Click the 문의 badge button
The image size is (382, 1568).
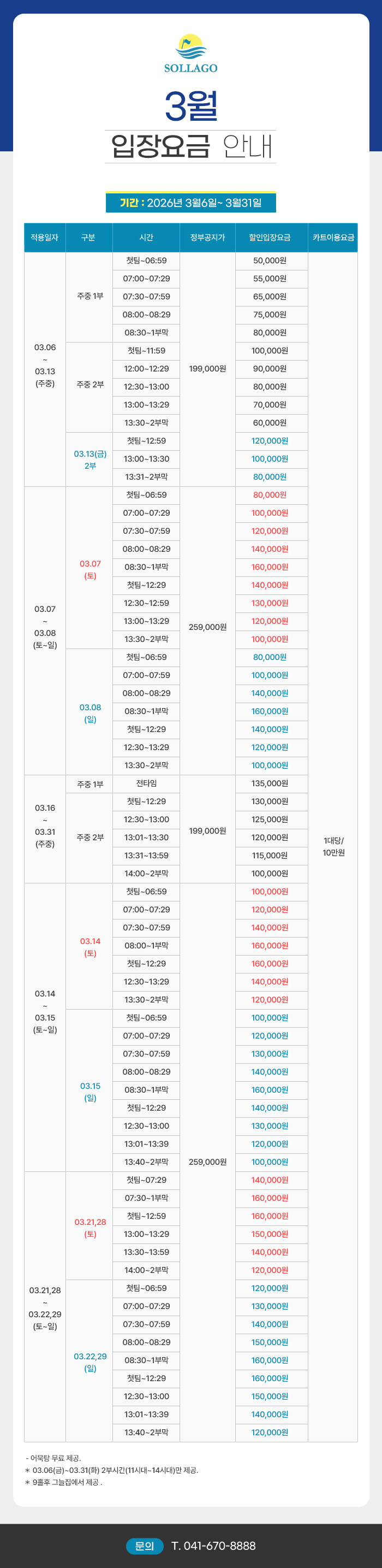click(x=144, y=1546)
